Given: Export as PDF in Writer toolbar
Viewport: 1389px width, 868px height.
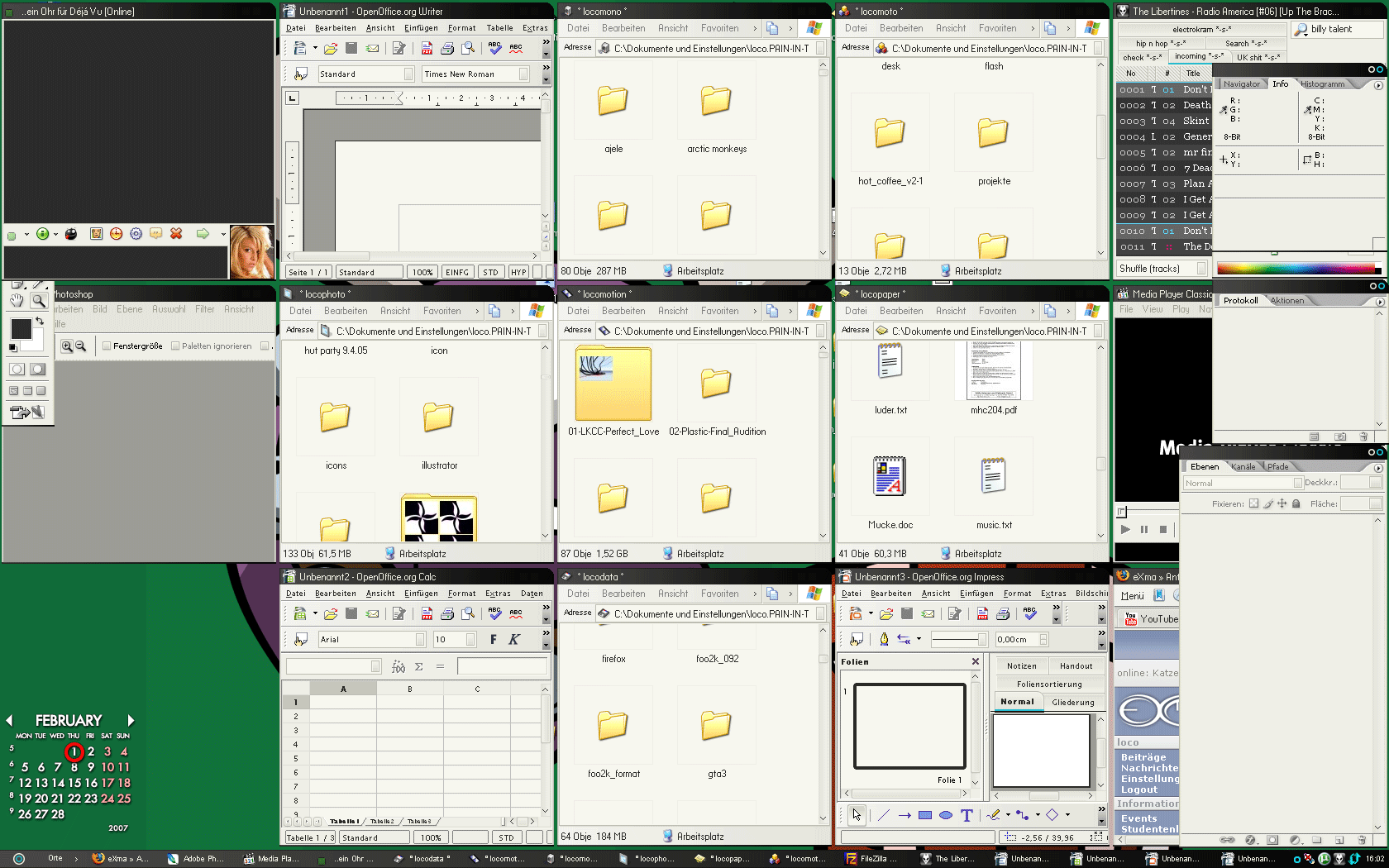Looking at the screenshot, I should pyautogui.click(x=427, y=49).
